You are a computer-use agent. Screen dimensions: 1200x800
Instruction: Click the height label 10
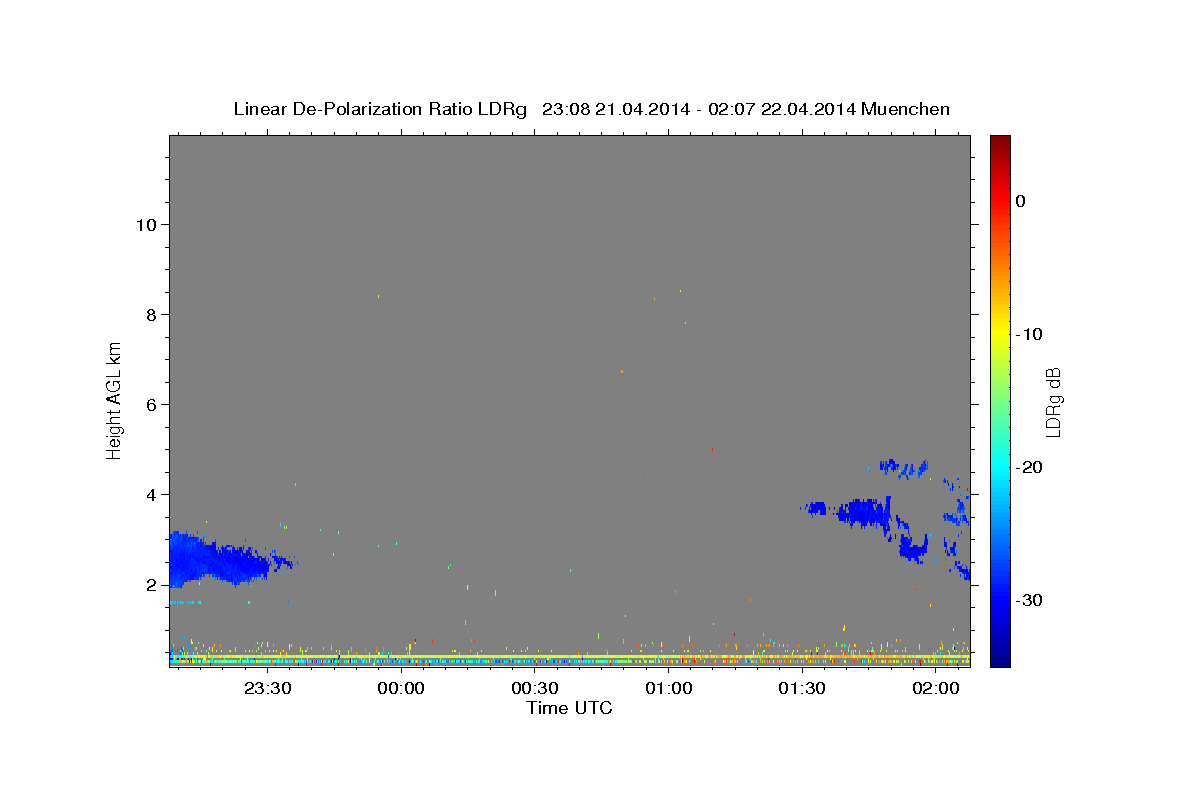point(145,224)
